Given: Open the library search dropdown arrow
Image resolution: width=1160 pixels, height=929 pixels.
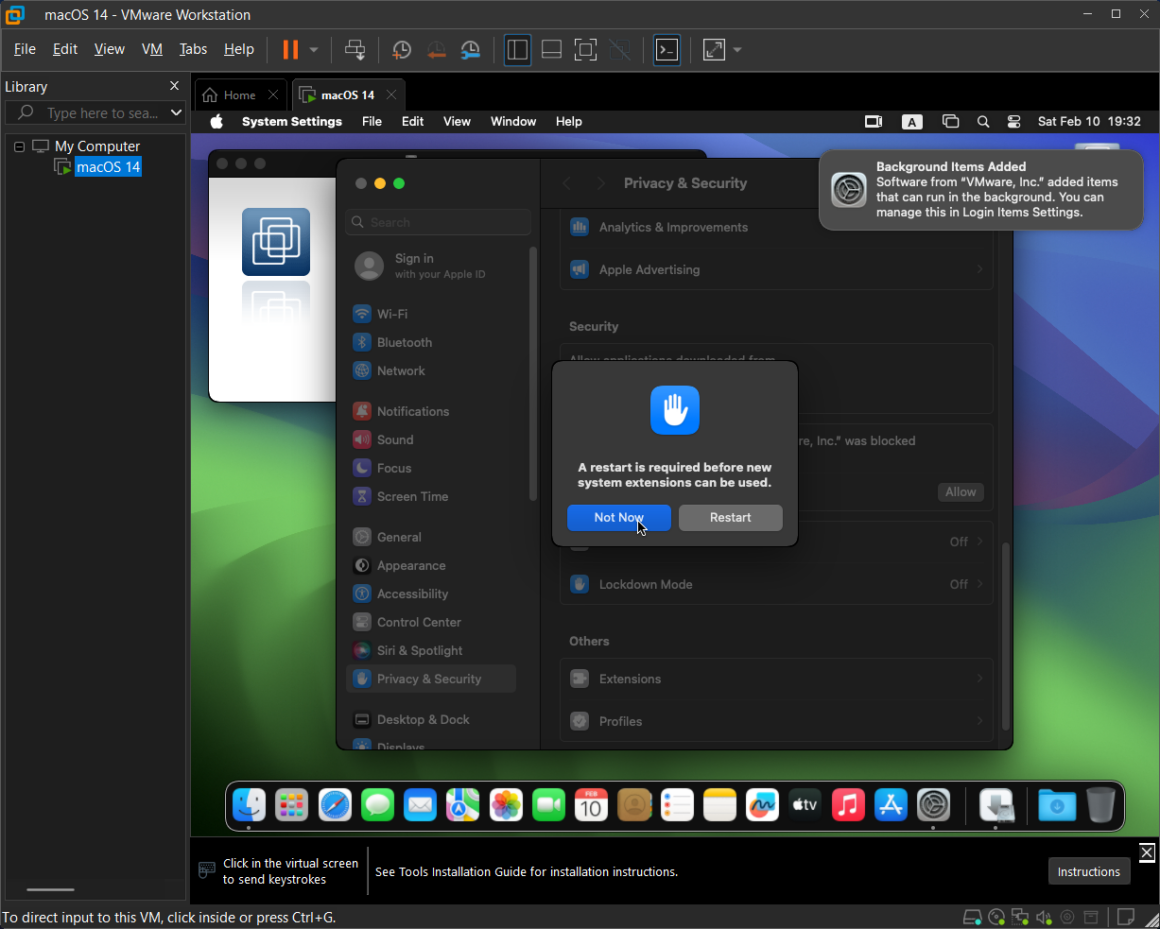Looking at the screenshot, I should (176, 112).
